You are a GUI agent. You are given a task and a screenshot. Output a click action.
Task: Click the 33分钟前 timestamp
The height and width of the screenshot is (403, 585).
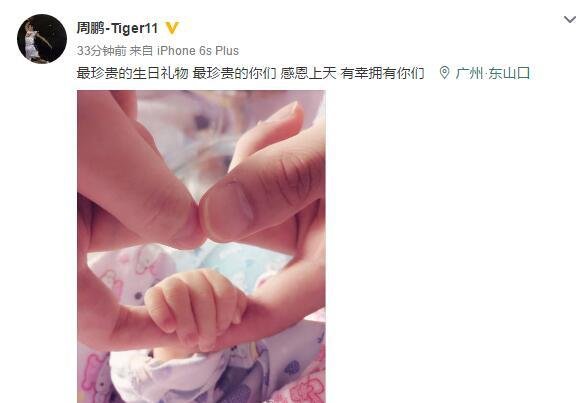(101, 51)
